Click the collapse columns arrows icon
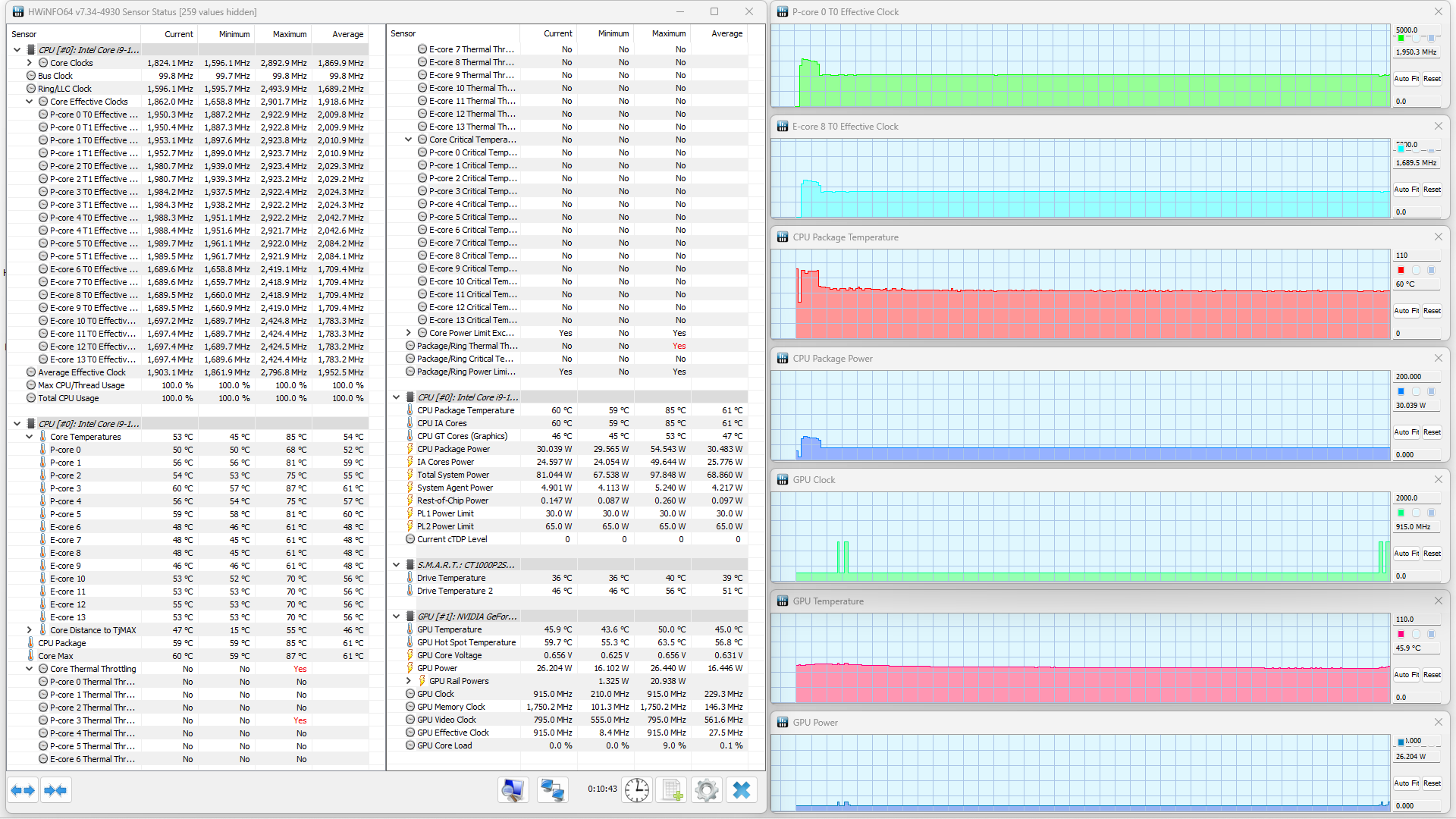 55,790
